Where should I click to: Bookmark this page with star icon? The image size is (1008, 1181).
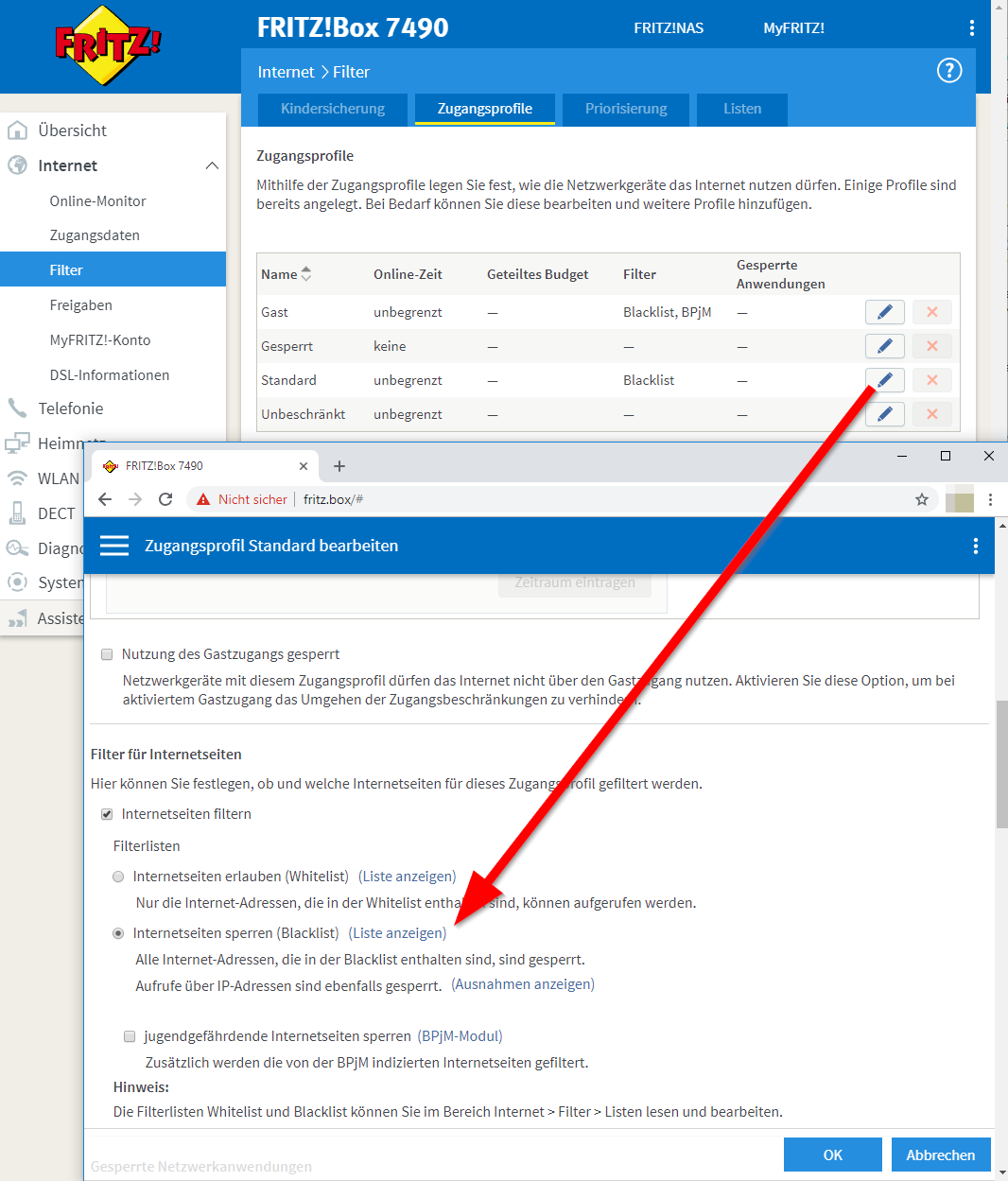coord(922,499)
